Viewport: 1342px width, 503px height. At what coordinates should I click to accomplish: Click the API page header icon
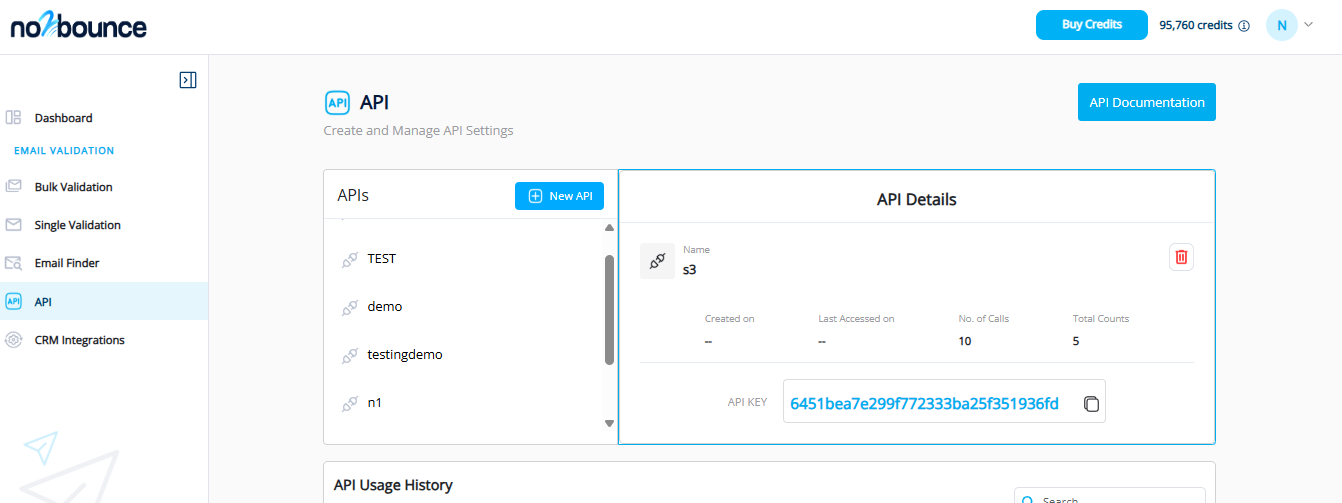337,103
